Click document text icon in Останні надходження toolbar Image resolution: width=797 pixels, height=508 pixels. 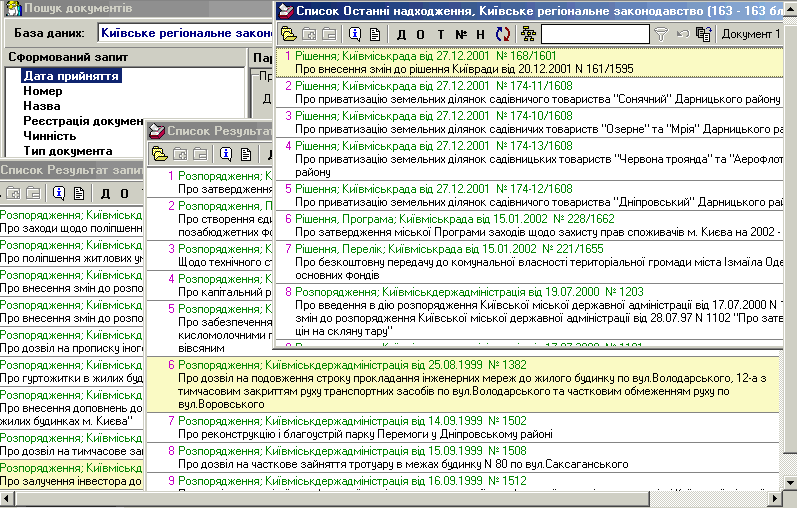(374, 34)
